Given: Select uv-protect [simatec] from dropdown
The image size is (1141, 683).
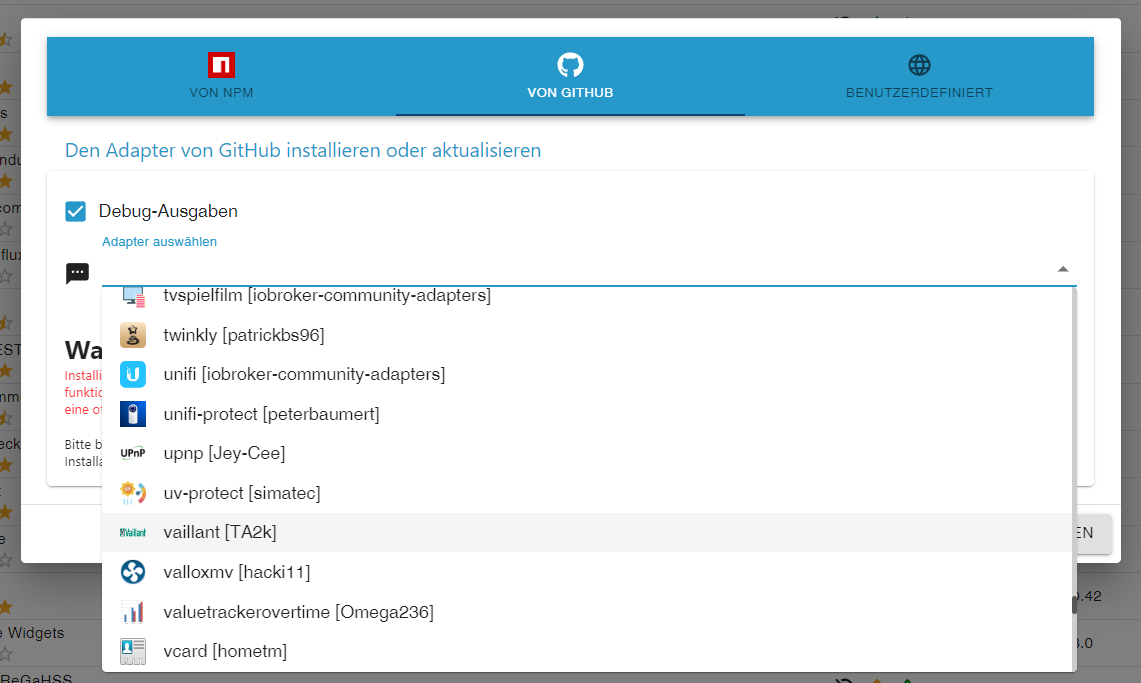Looking at the screenshot, I should coord(588,493).
